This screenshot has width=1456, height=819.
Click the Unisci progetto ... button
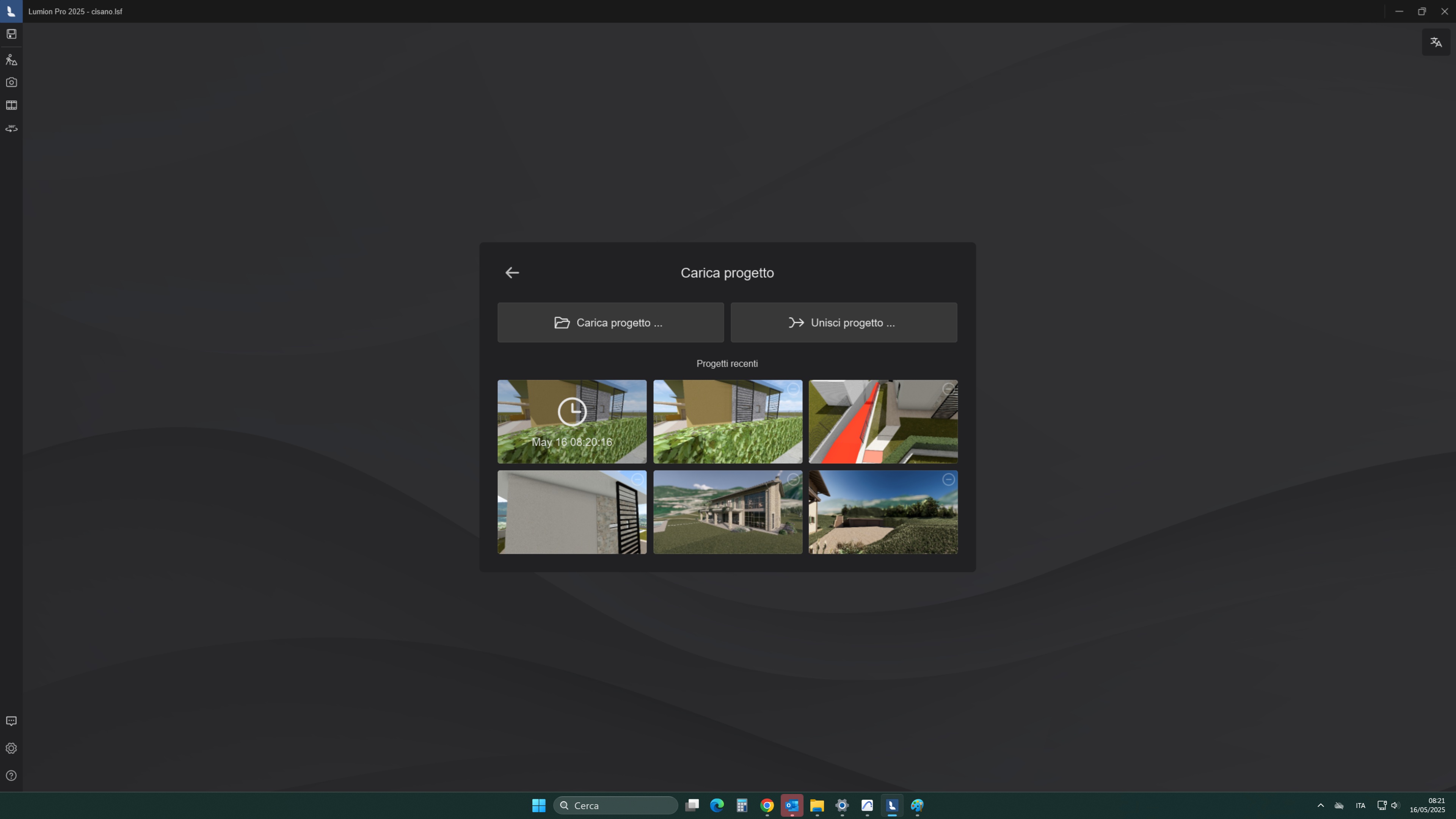(x=844, y=322)
